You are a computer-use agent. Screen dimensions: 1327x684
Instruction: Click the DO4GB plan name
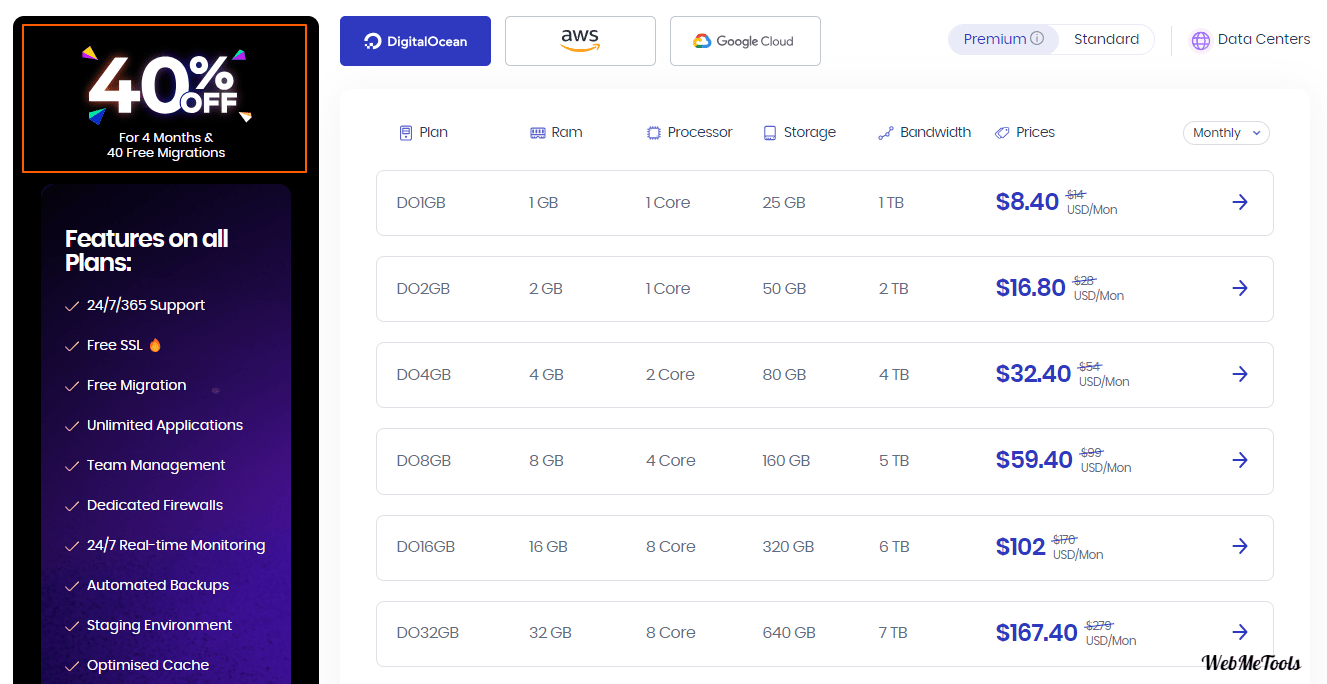point(424,375)
